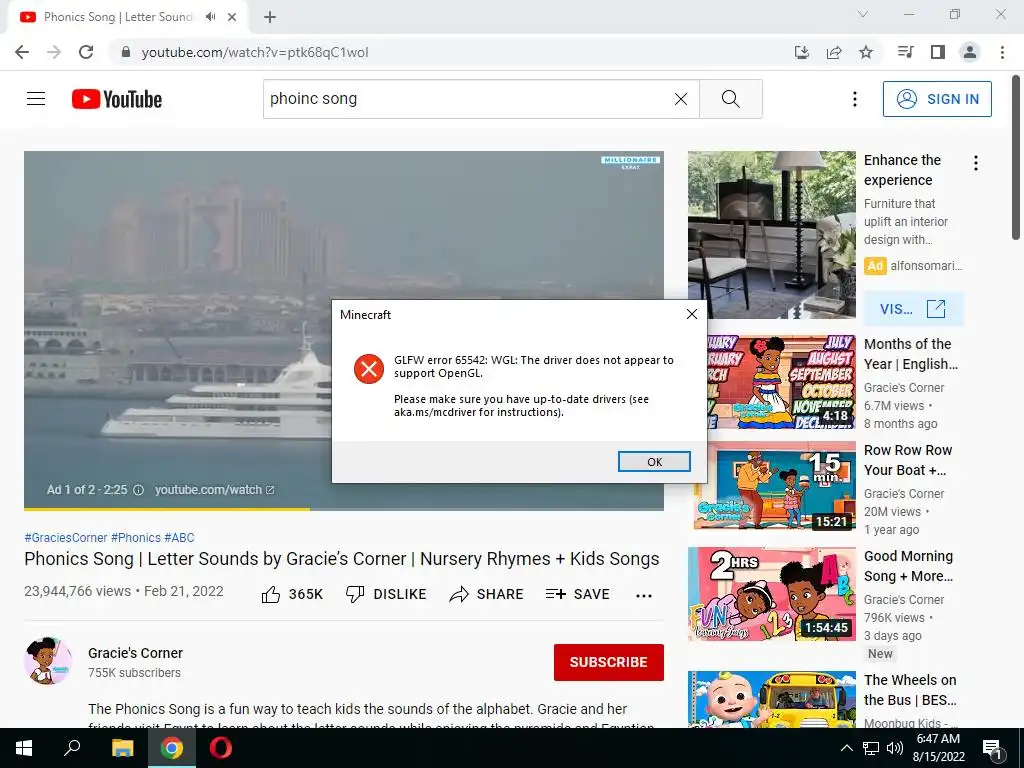Go forward with browser forward arrow
This screenshot has height=768, width=1024.
(54, 52)
